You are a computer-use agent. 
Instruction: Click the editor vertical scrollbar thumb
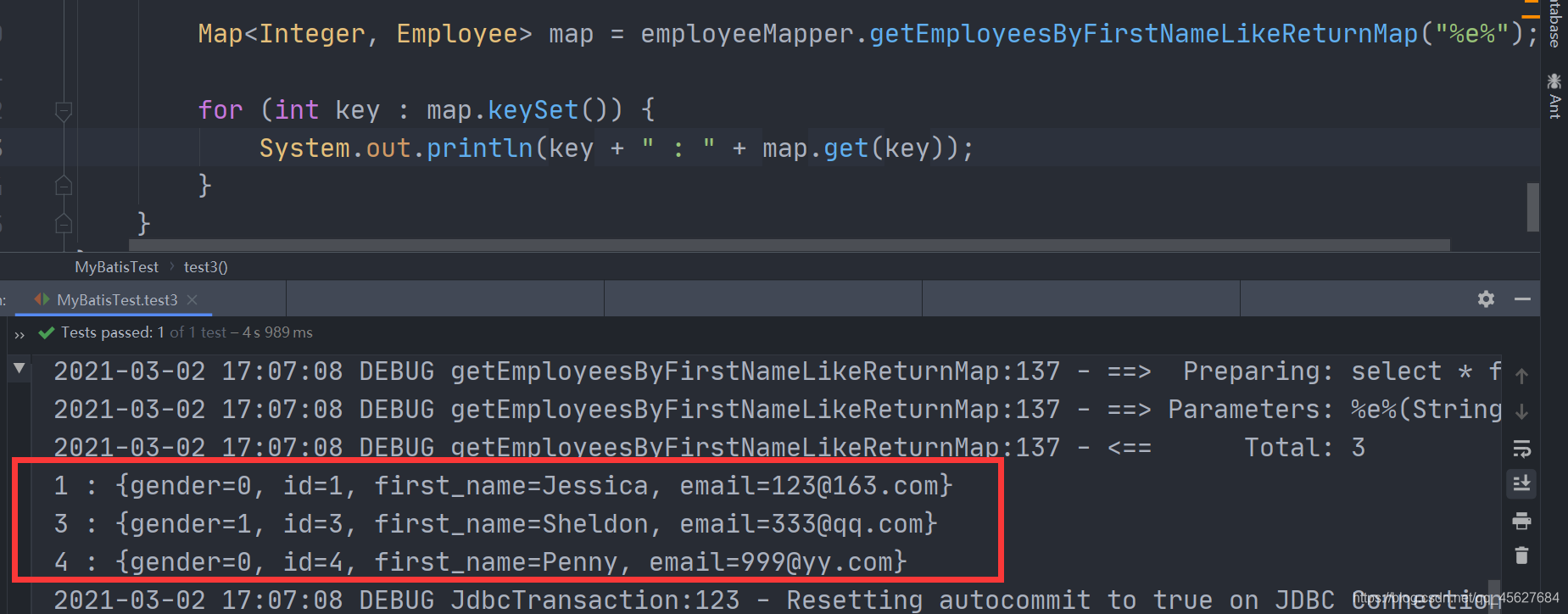(1532, 207)
